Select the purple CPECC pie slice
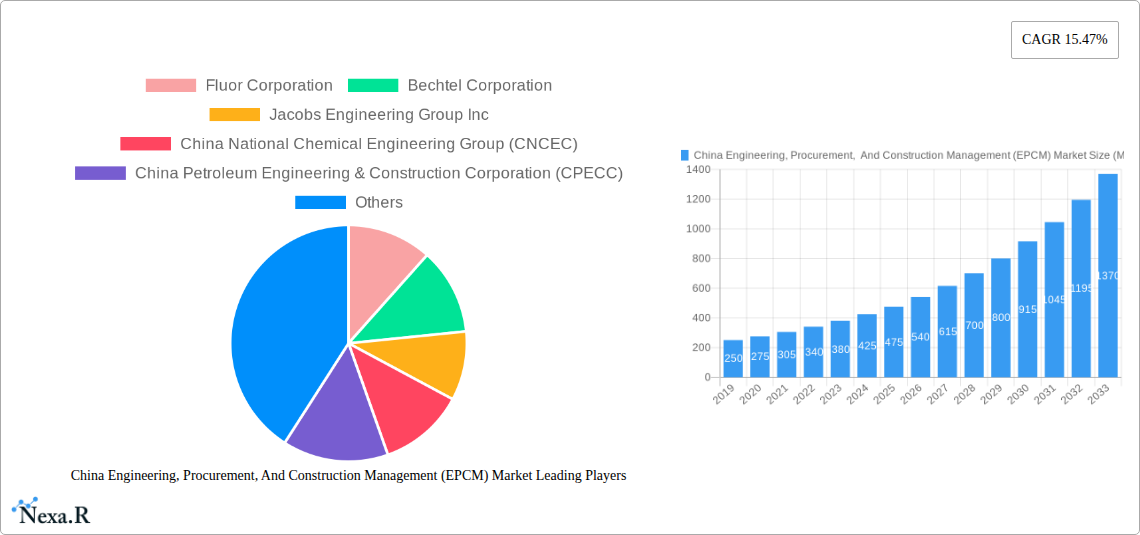The image size is (1140, 535). point(330,415)
